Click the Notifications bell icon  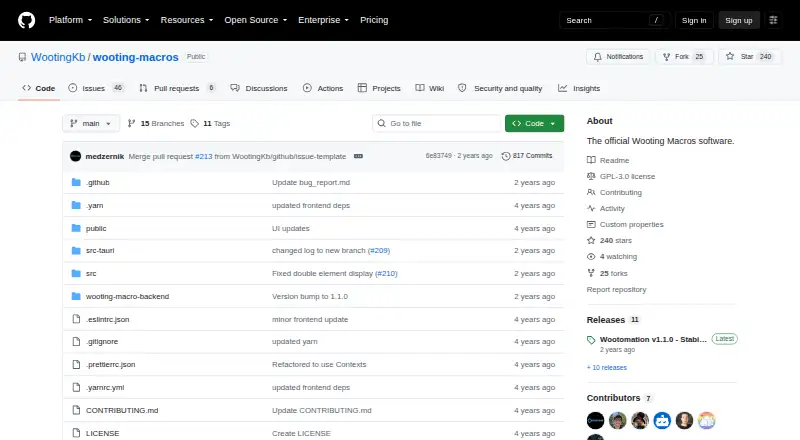597,57
